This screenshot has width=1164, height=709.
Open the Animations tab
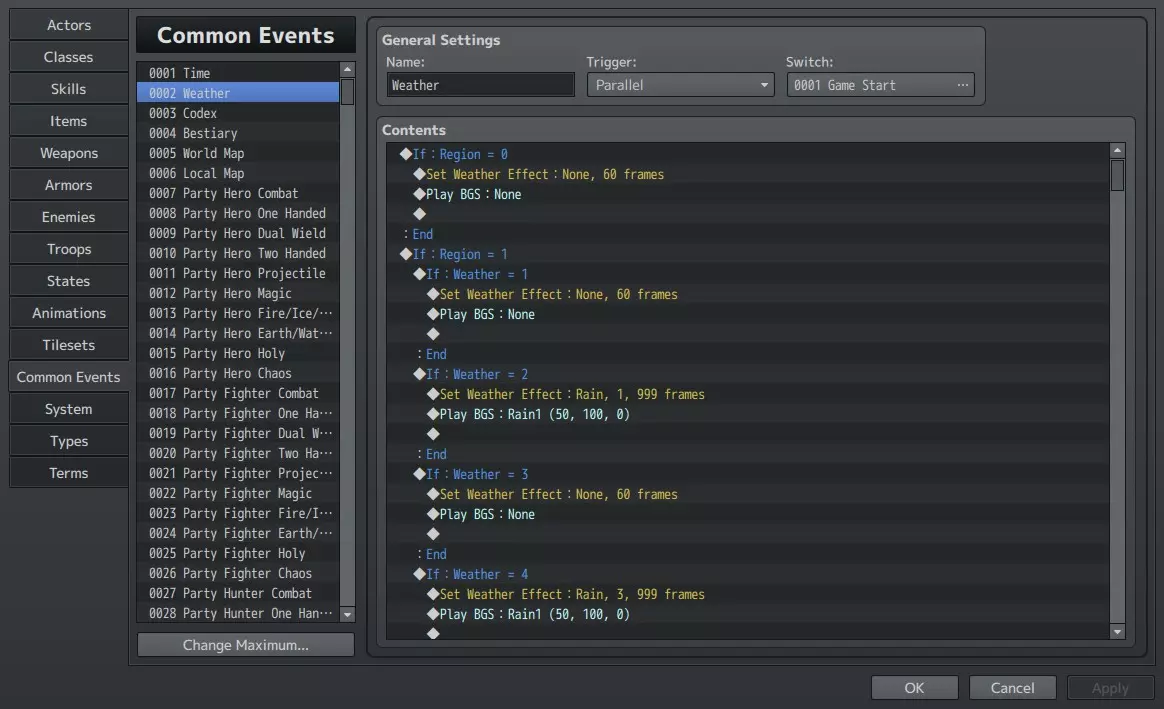pyautogui.click(x=68, y=313)
